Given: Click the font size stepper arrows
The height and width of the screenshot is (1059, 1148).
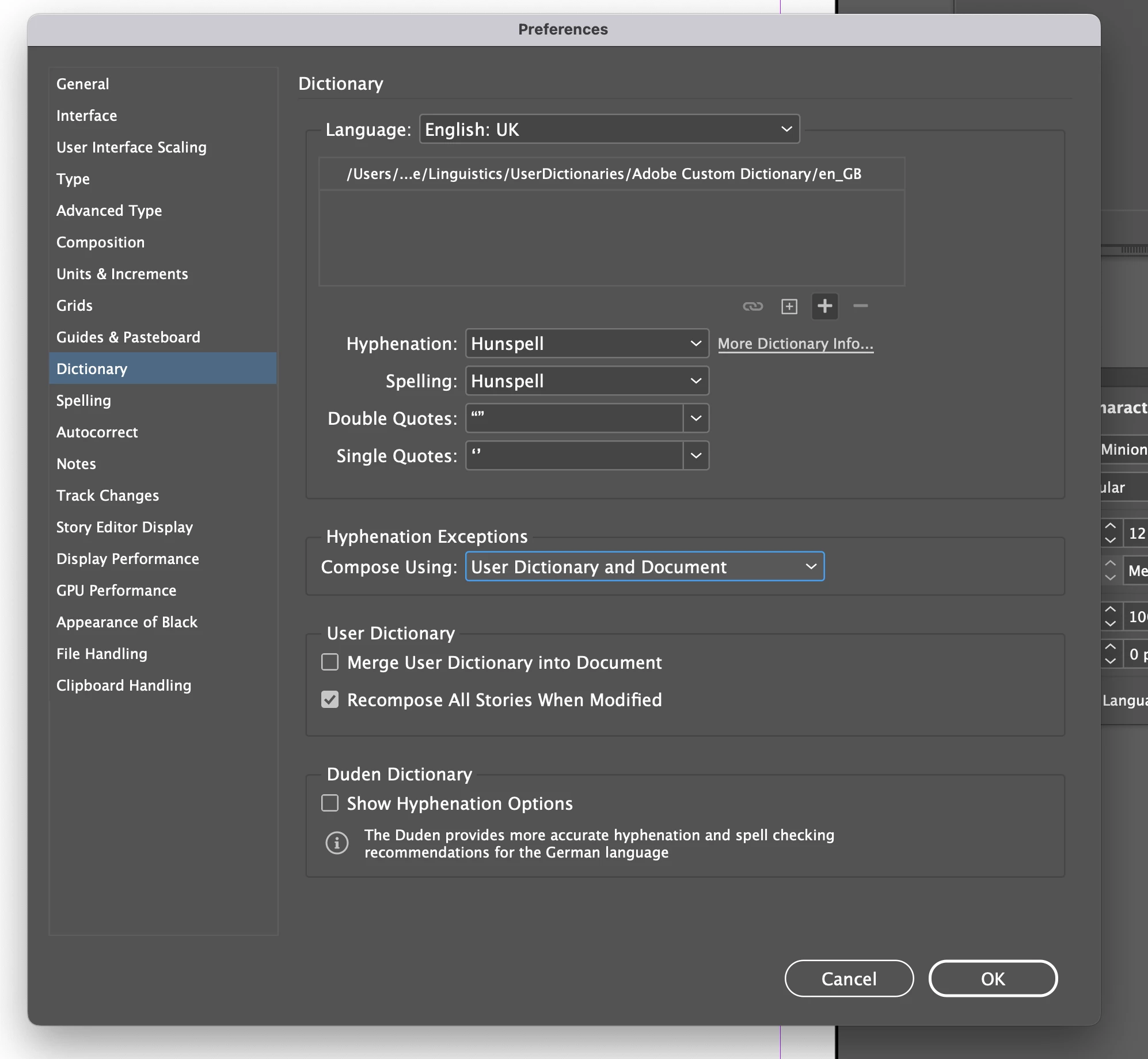Looking at the screenshot, I should point(1111,533).
